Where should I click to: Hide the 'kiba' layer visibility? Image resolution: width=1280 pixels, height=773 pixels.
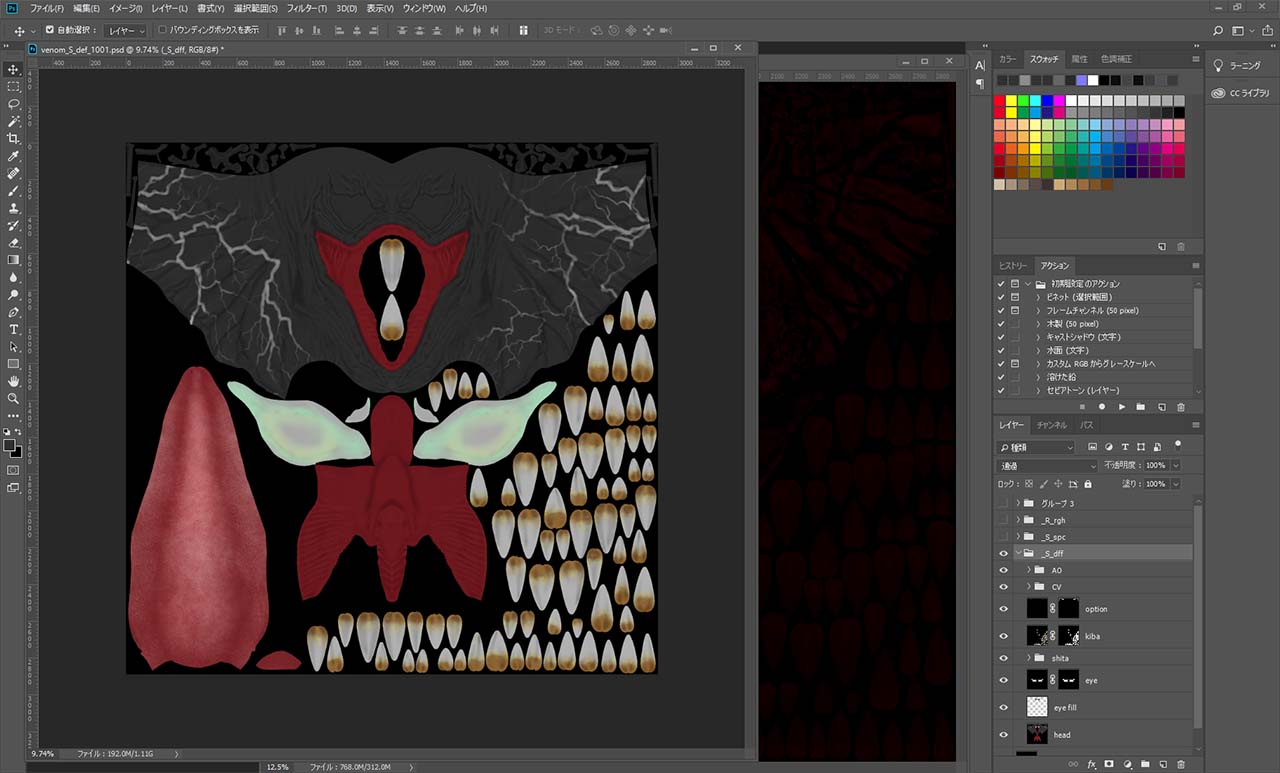(1003, 635)
